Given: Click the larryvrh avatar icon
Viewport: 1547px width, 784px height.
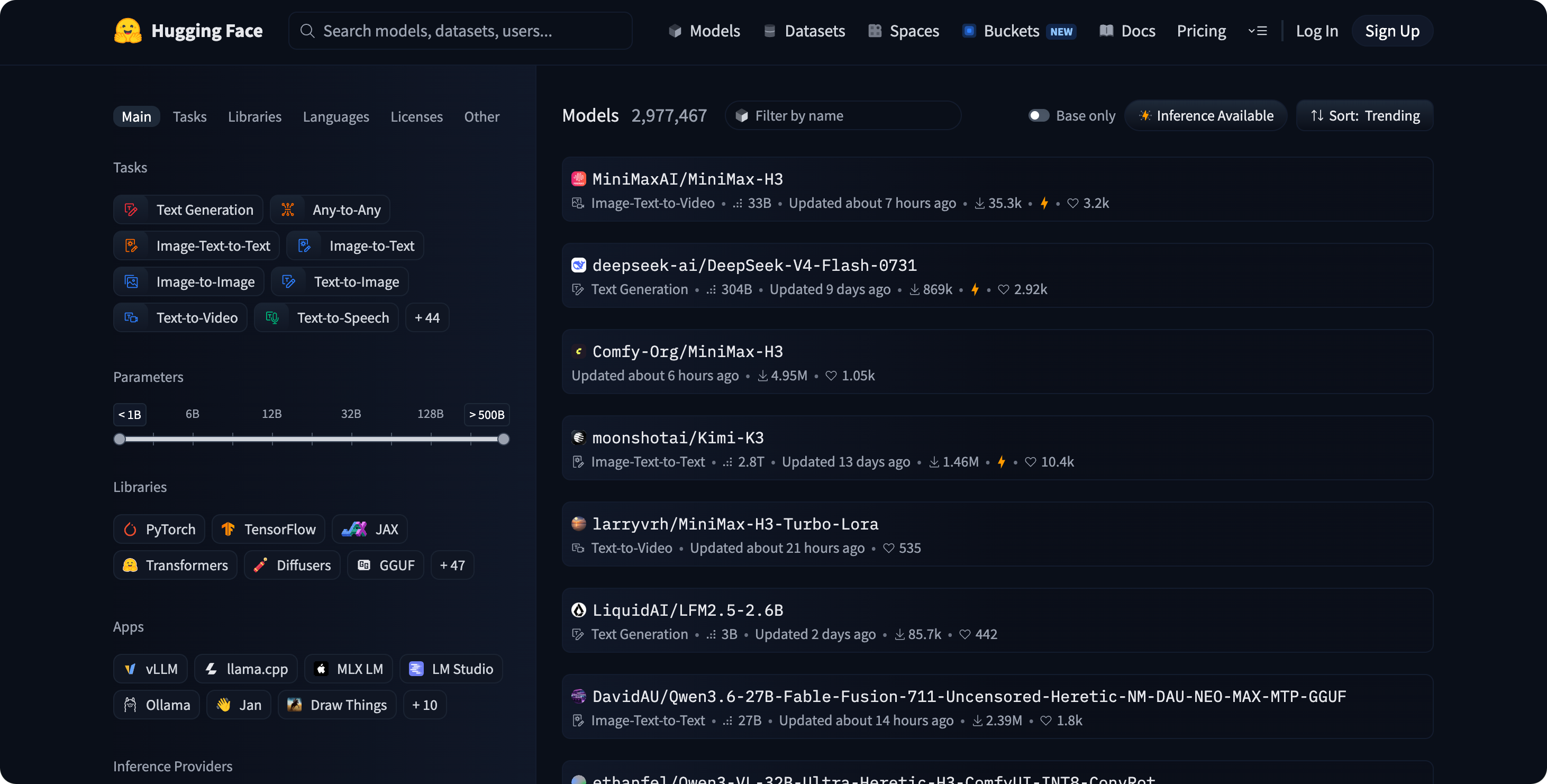Looking at the screenshot, I should [x=578, y=524].
